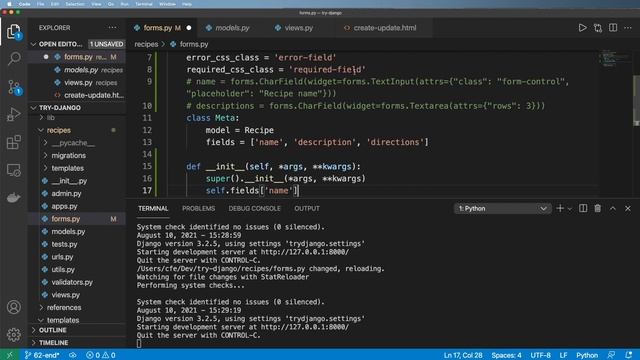Open validators.py in the file tree
Viewport: 640px width, 360px height.
tap(77, 282)
